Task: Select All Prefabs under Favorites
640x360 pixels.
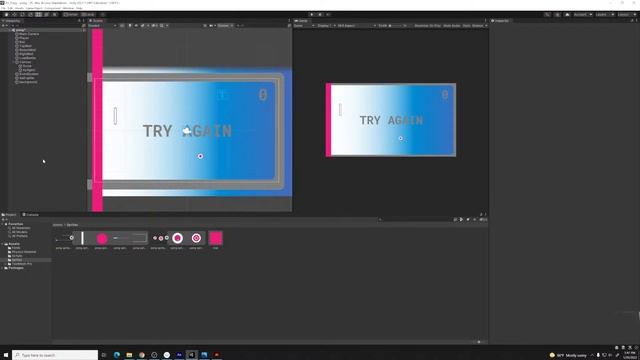Action: (19, 236)
